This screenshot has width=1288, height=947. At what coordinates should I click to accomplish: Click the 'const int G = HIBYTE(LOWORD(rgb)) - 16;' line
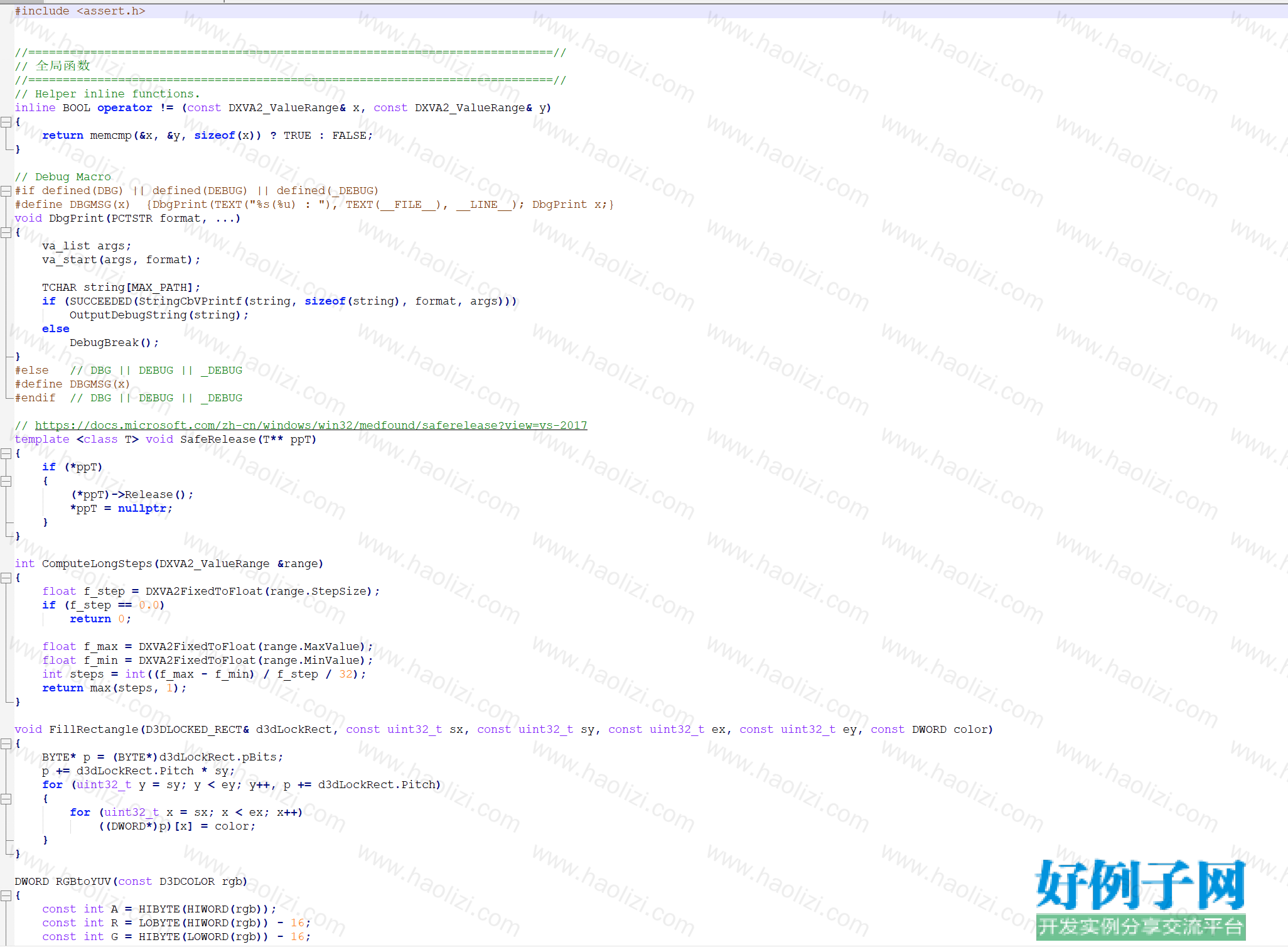point(176,937)
